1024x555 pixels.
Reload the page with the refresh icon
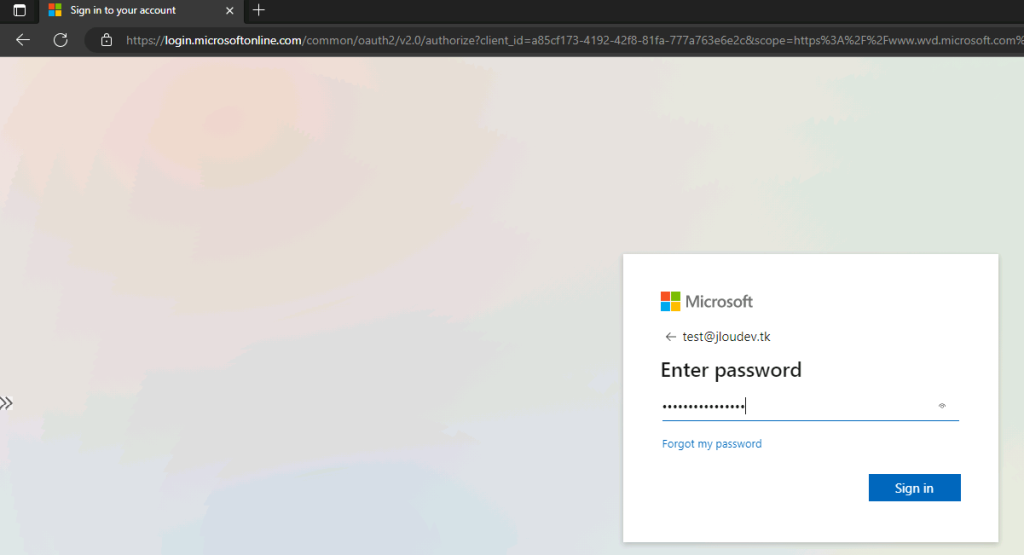[61, 40]
